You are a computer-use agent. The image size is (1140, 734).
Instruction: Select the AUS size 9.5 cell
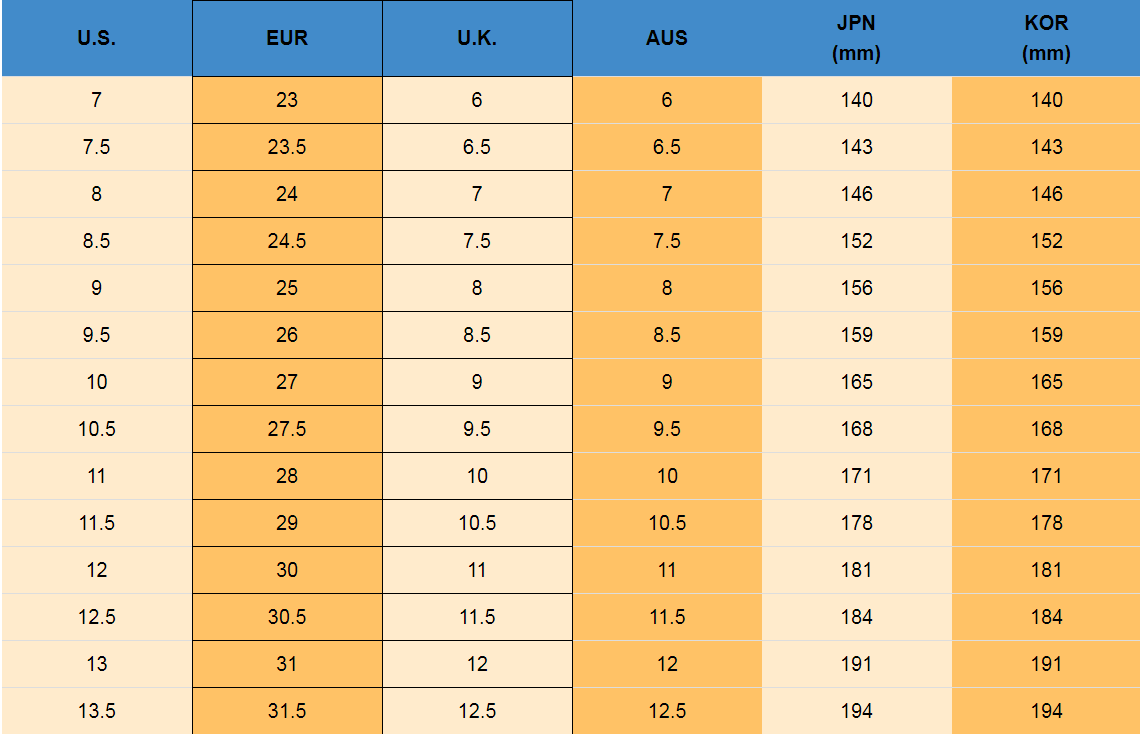pos(667,429)
